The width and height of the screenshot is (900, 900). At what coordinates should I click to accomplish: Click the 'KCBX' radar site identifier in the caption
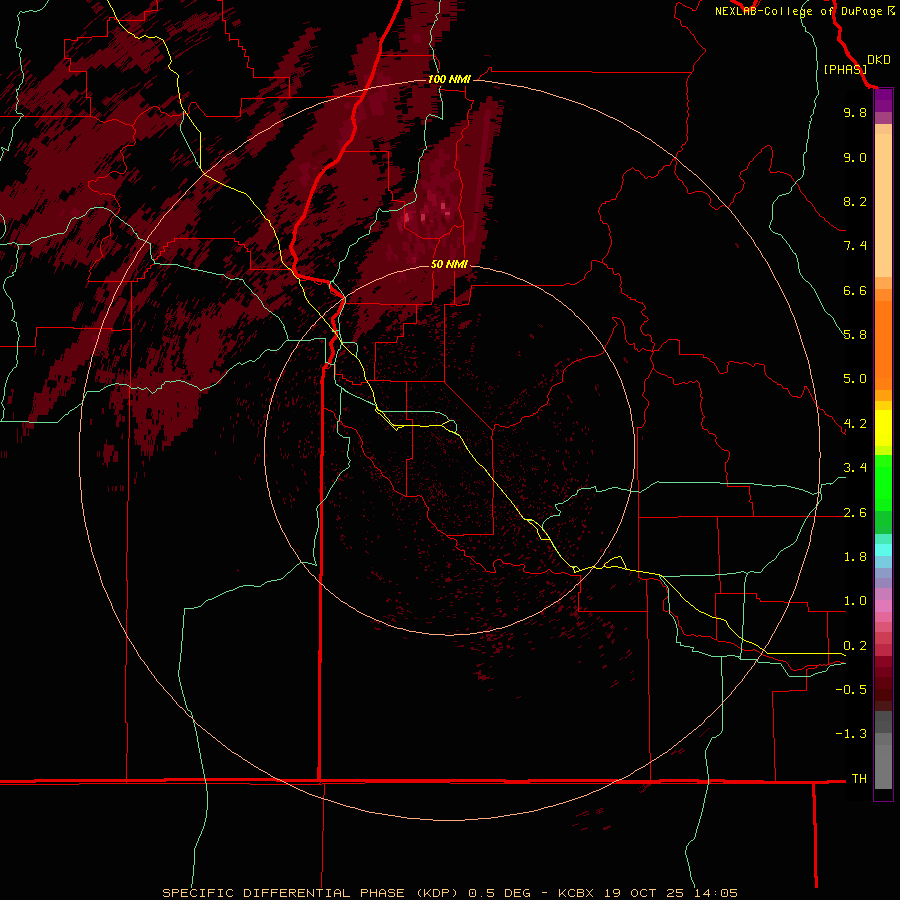[x=577, y=893]
